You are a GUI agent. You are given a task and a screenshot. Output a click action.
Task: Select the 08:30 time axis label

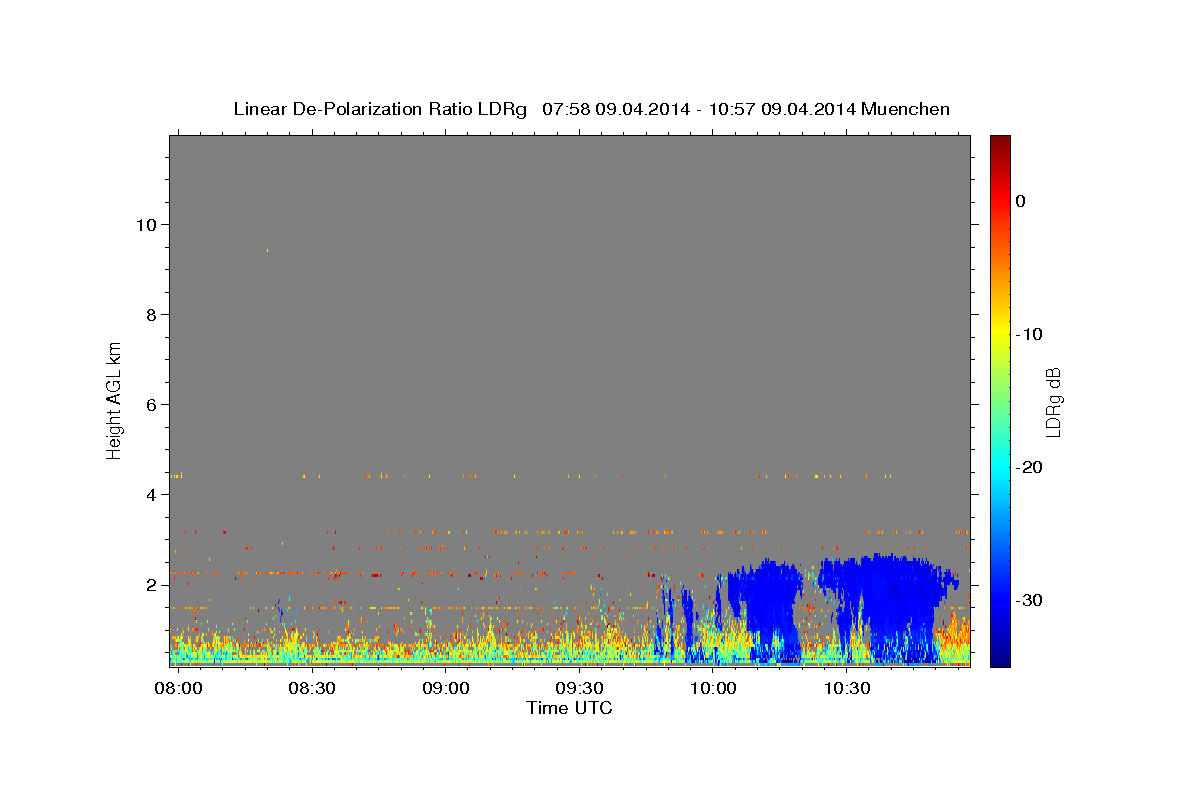[312, 688]
